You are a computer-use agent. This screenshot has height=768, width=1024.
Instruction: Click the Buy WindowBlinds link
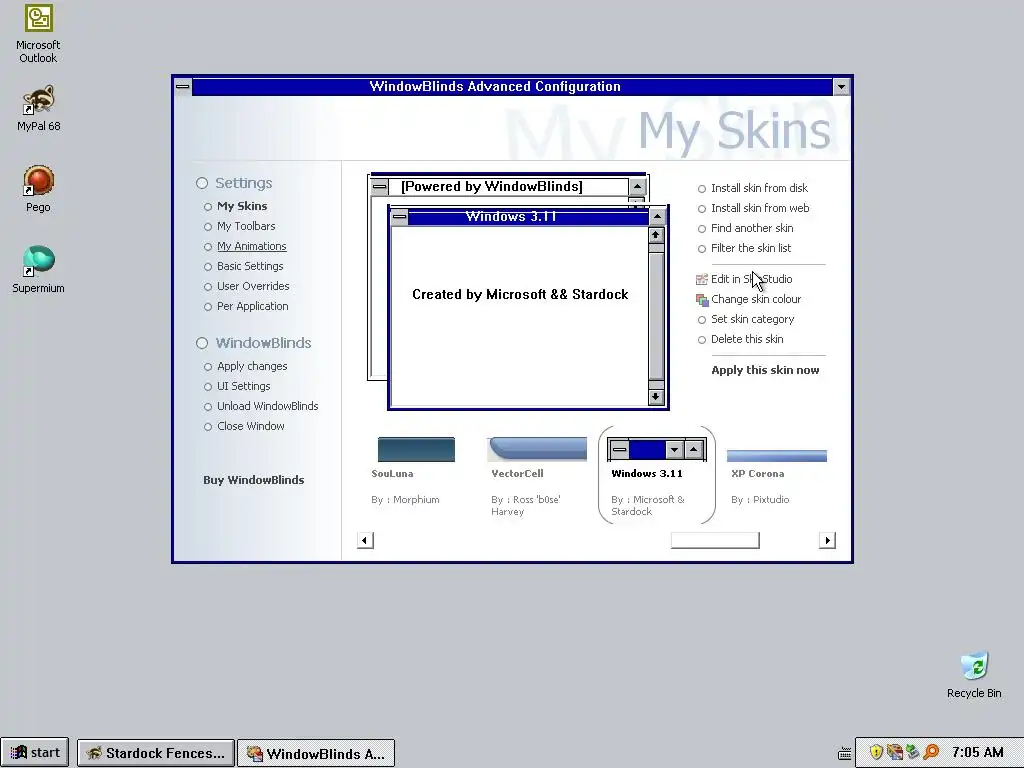(x=253, y=480)
